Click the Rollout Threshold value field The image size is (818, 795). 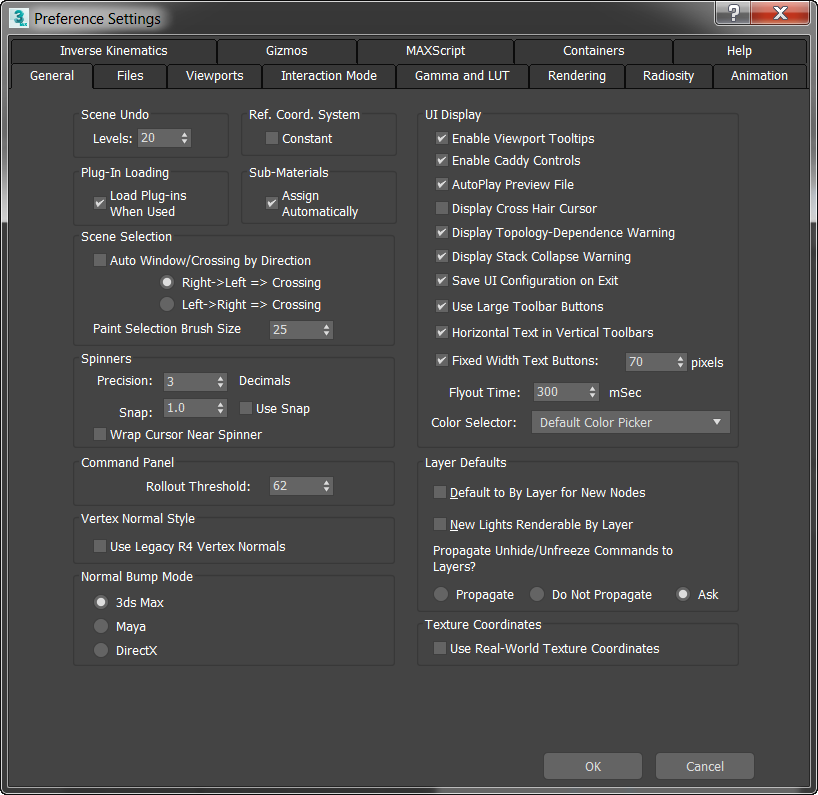[296, 486]
